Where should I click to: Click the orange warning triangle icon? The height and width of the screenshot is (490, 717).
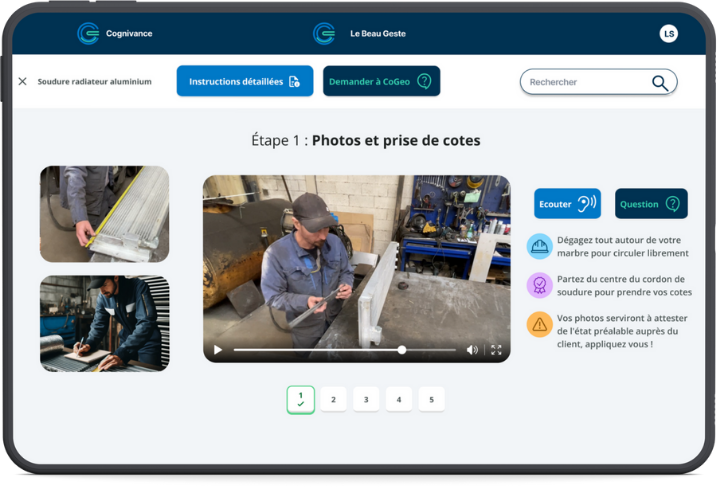point(540,324)
